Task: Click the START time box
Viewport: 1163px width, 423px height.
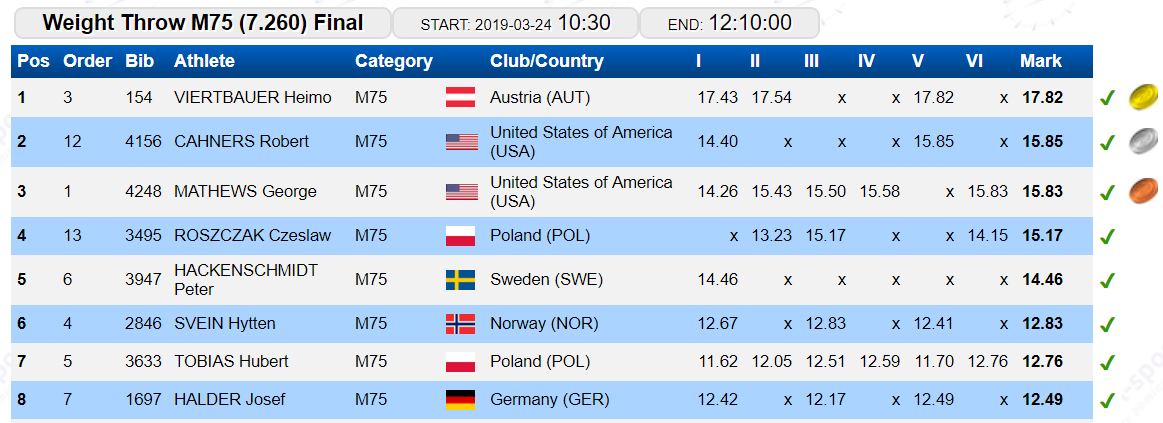Action: [515, 23]
